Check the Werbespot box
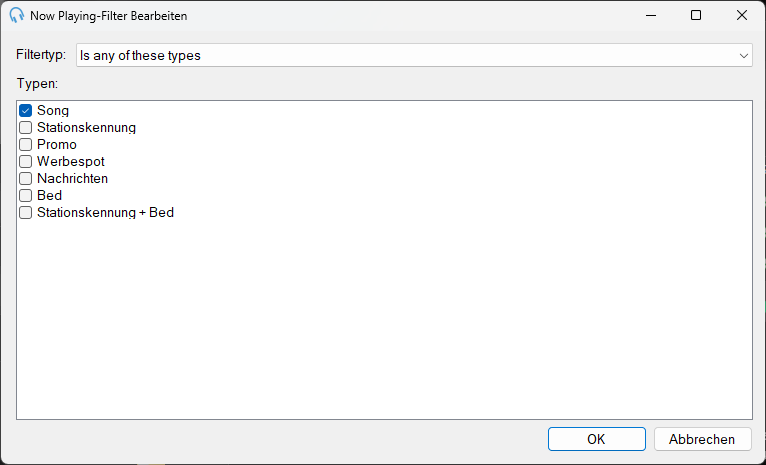 (25, 162)
